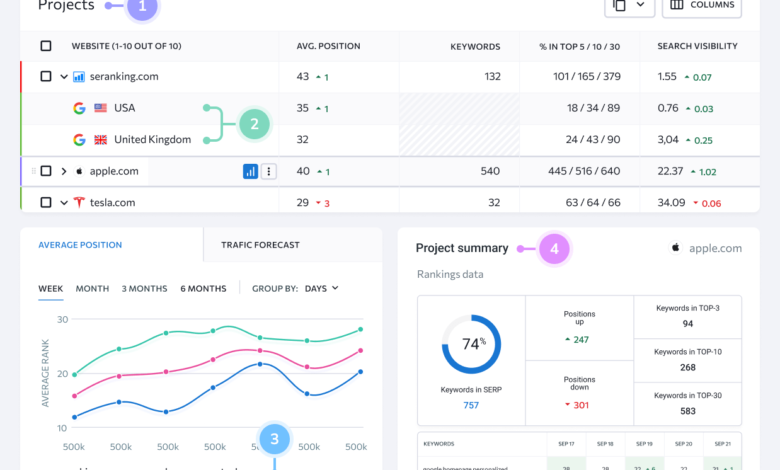Open apple.com blue chart icon button
Image resolution: width=780 pixels, height=470 pixels.
coord(250,172)
